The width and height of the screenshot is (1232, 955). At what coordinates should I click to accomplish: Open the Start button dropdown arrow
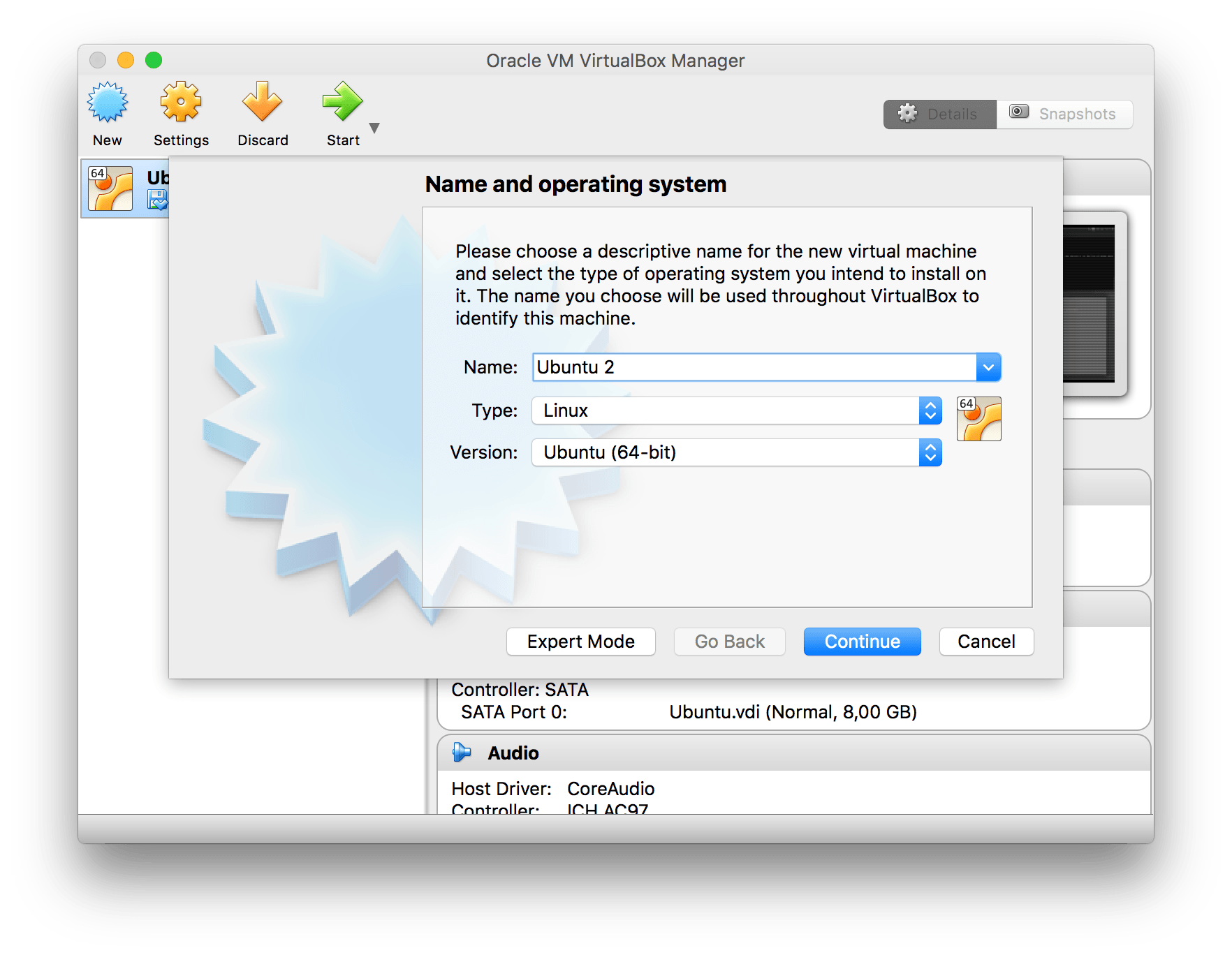point(374,128)
